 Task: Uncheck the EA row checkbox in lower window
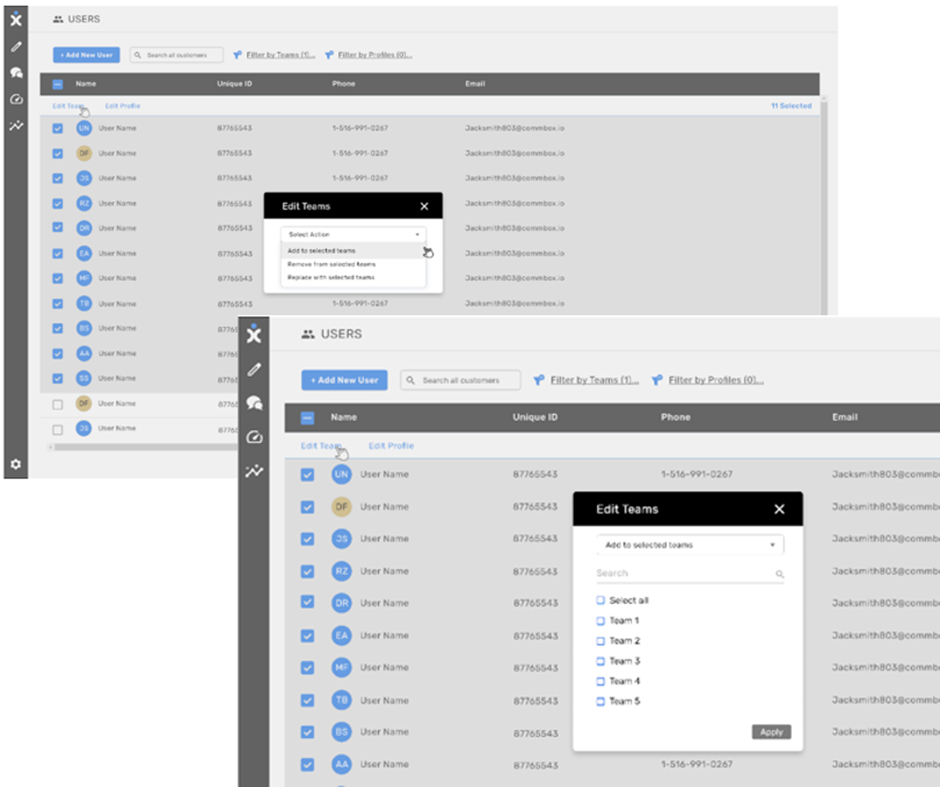[x=308, y=635]
